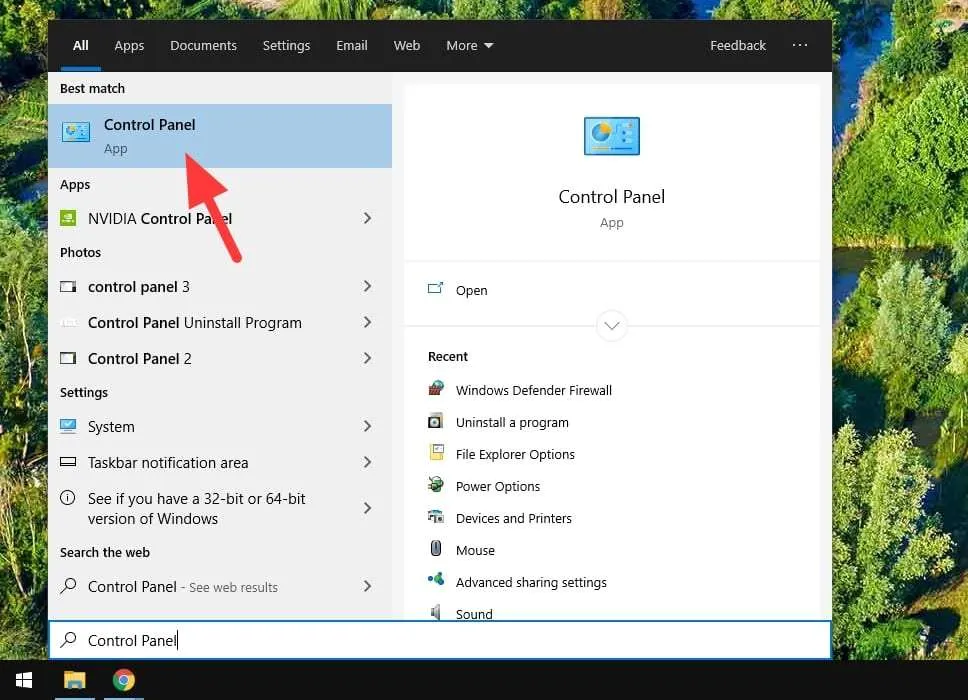Click the Feedback link
This screenshot has height=700, width=968.
click(x=738, y=46)
